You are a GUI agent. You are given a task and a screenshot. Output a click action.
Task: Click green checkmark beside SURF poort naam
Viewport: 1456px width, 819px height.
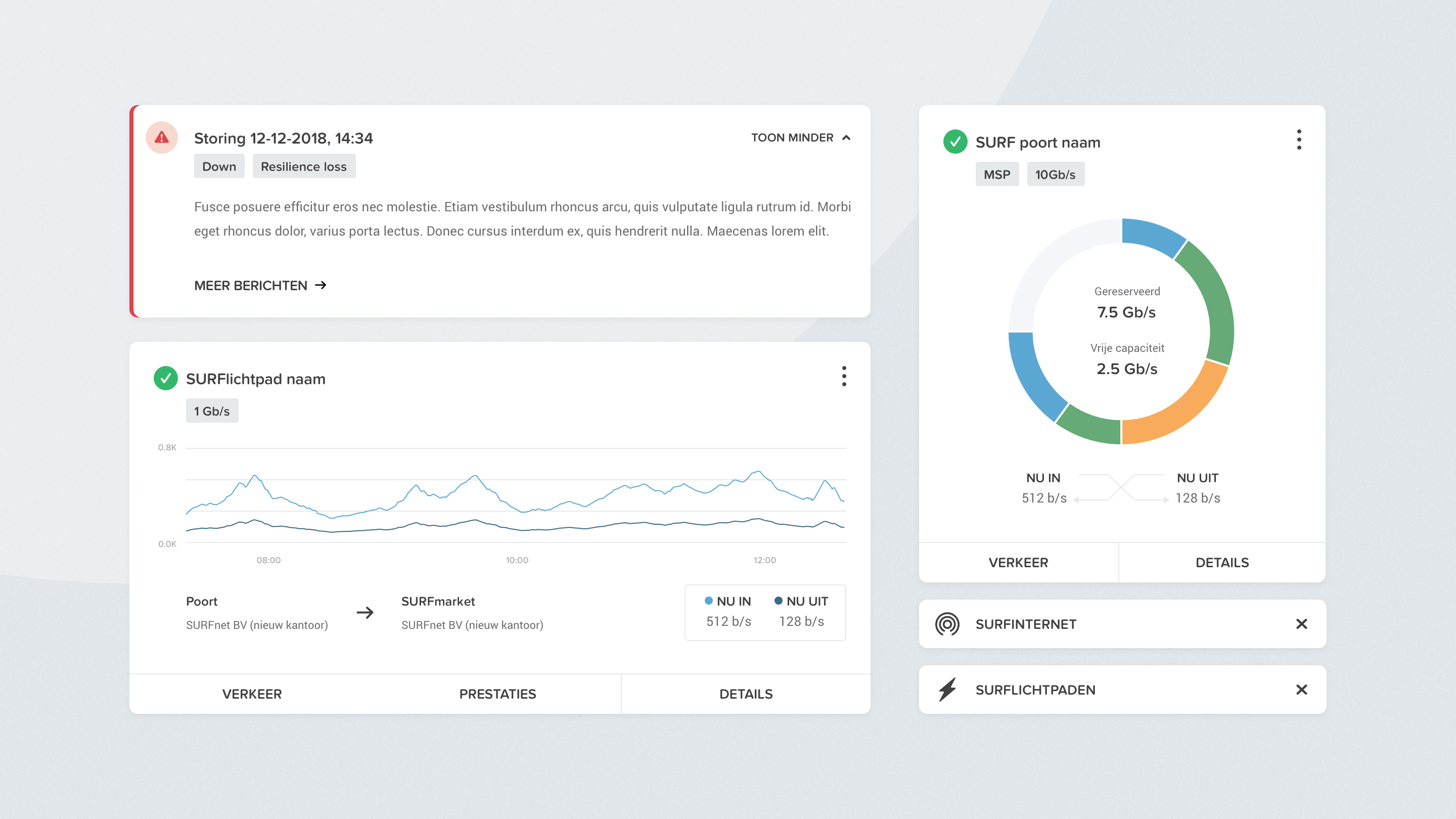(954, 142)
